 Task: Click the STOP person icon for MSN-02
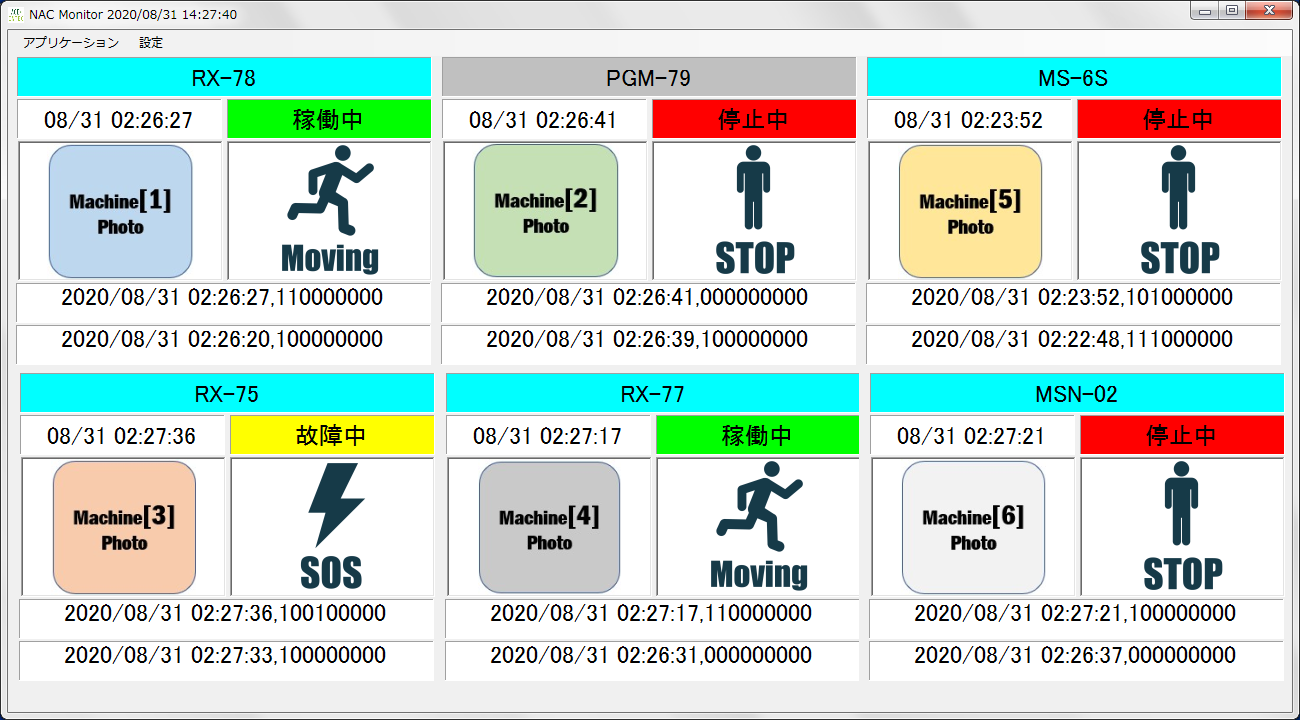pos(1183,527)
